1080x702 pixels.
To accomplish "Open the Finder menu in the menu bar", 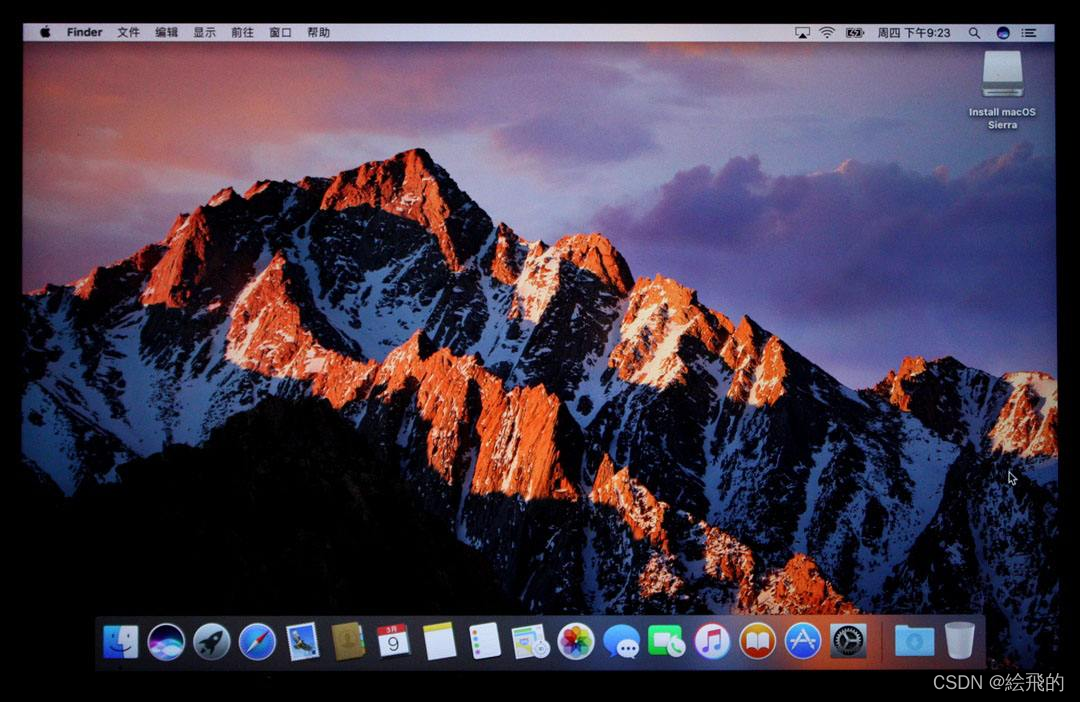I will pyautogui.click(x=84, y=32).
